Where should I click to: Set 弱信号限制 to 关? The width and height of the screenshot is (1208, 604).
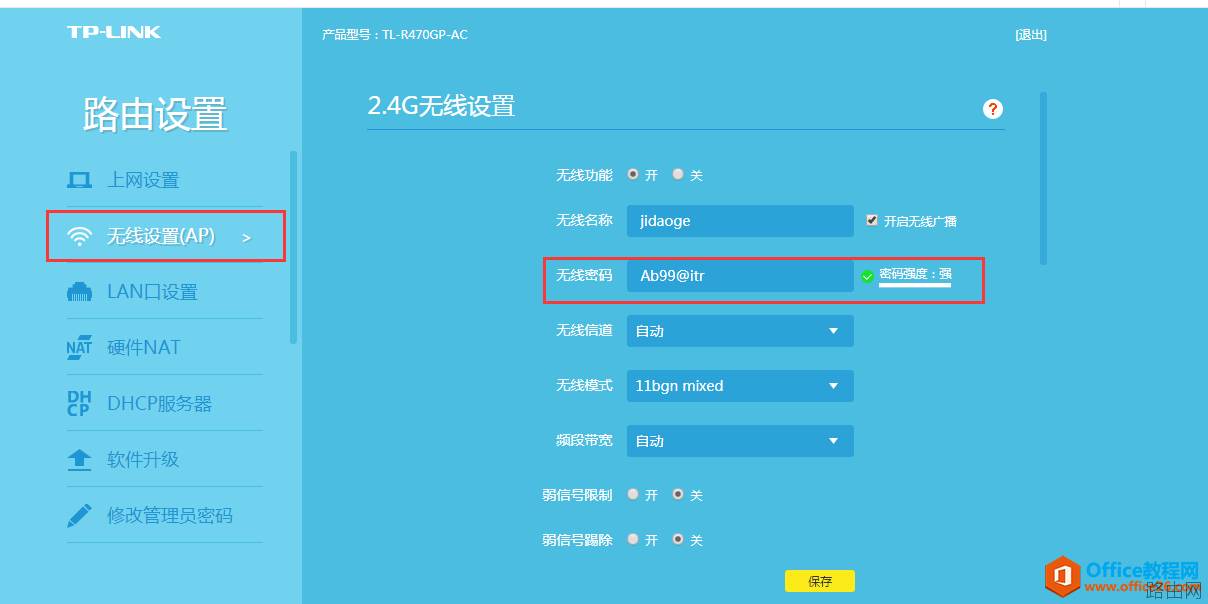tap(678, 494)
